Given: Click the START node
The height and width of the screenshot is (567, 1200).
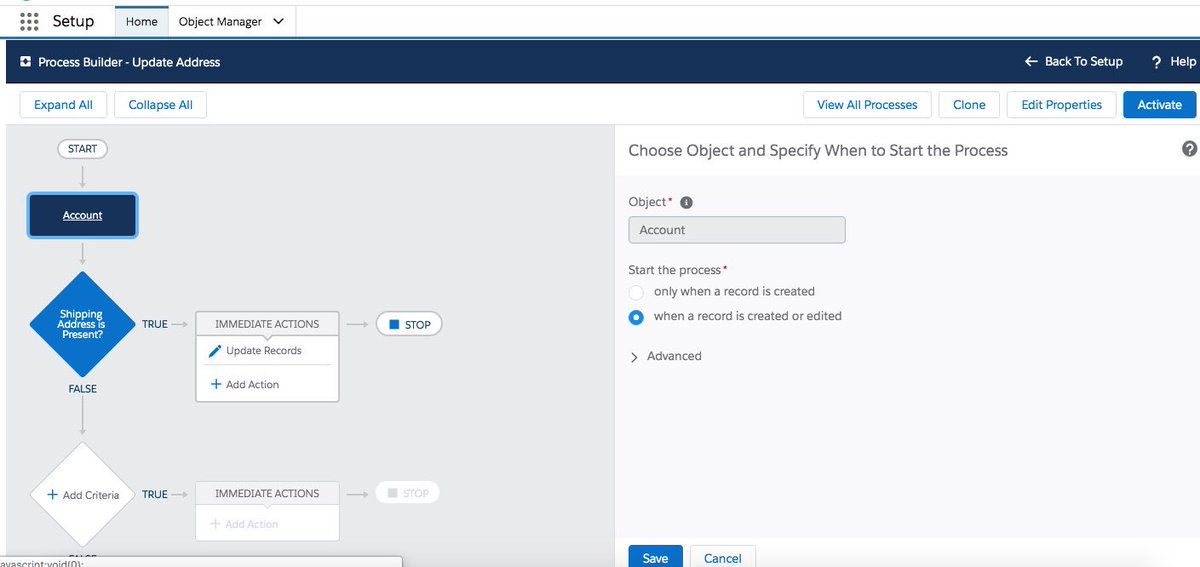Looking at the screenshot, I should click(82, 149).
